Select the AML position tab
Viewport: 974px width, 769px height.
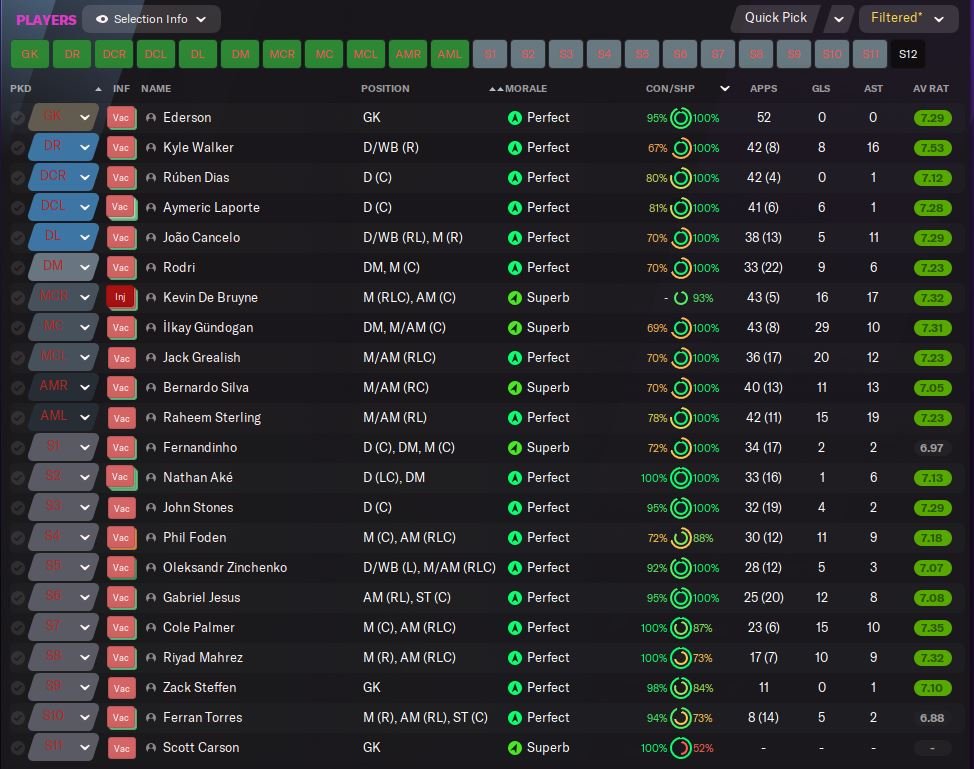tap(450, 54)
